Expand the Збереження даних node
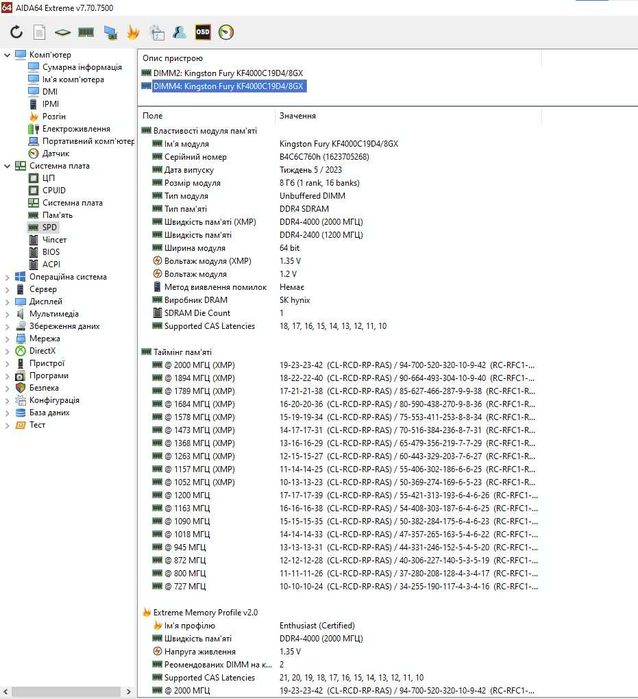Screen dimensions: 638x699 pyautogui.click(x=7, y=326)
